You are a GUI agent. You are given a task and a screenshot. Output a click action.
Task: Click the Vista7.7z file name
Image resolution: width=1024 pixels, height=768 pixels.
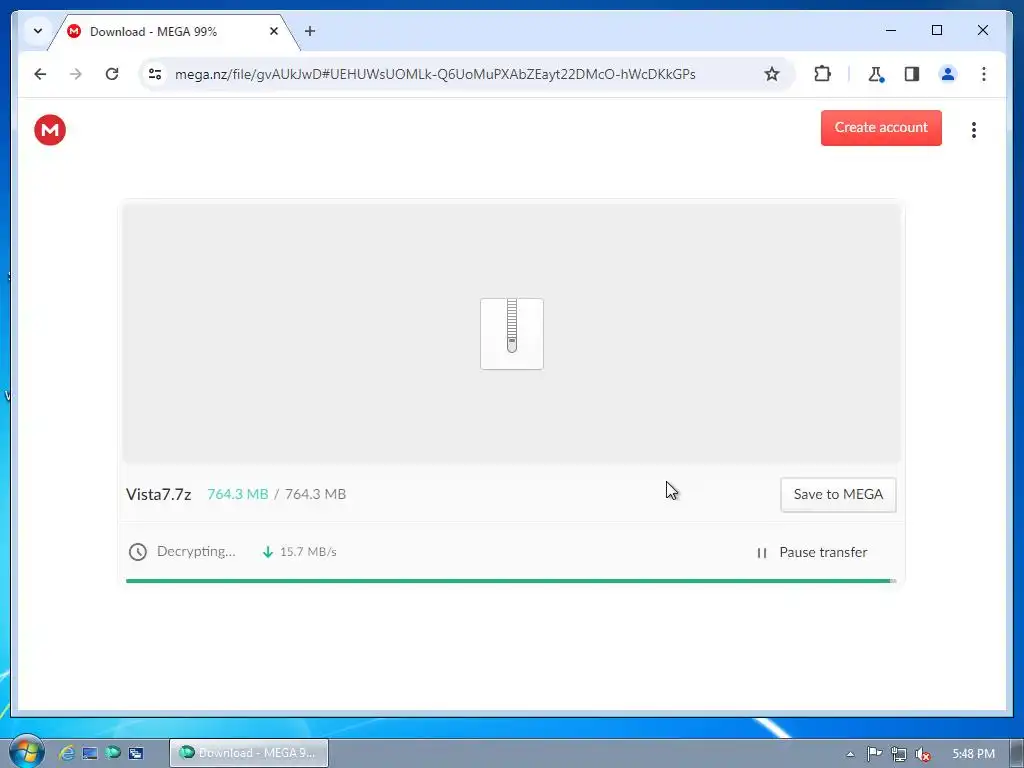tap(159, 494)
